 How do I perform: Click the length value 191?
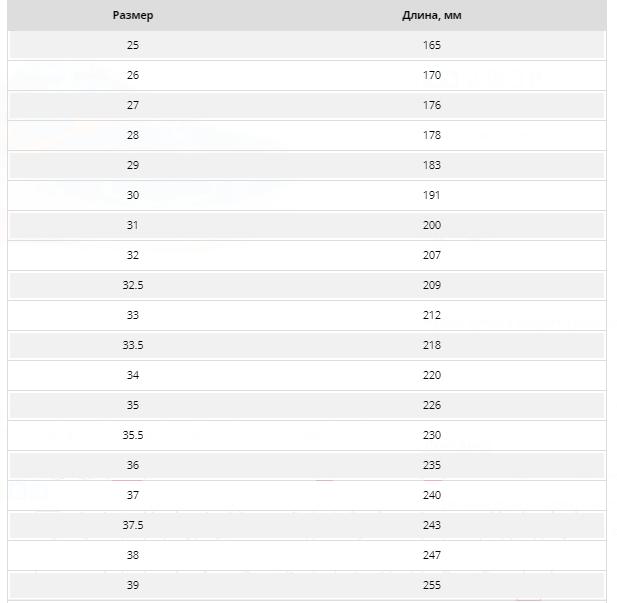point(431,195)
